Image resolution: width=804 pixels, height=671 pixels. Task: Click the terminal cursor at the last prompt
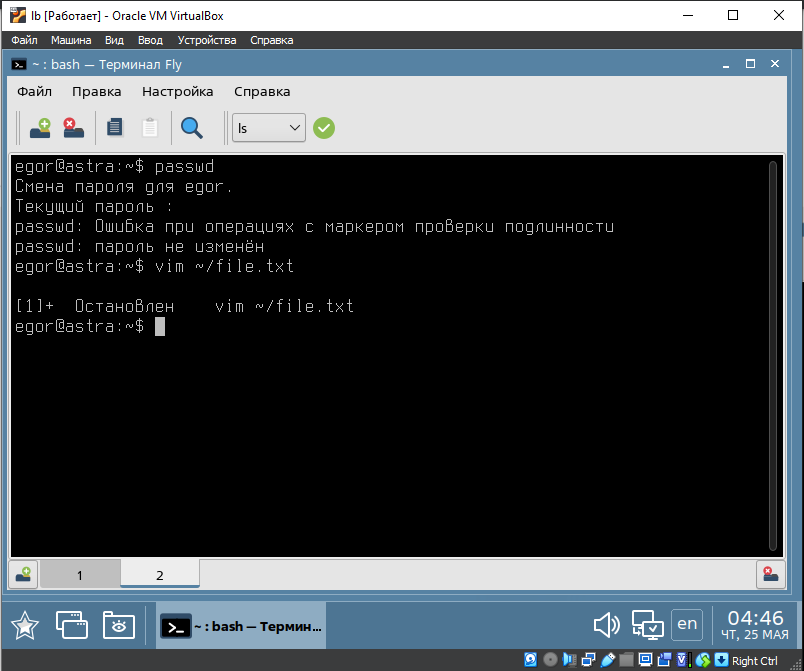160,327
